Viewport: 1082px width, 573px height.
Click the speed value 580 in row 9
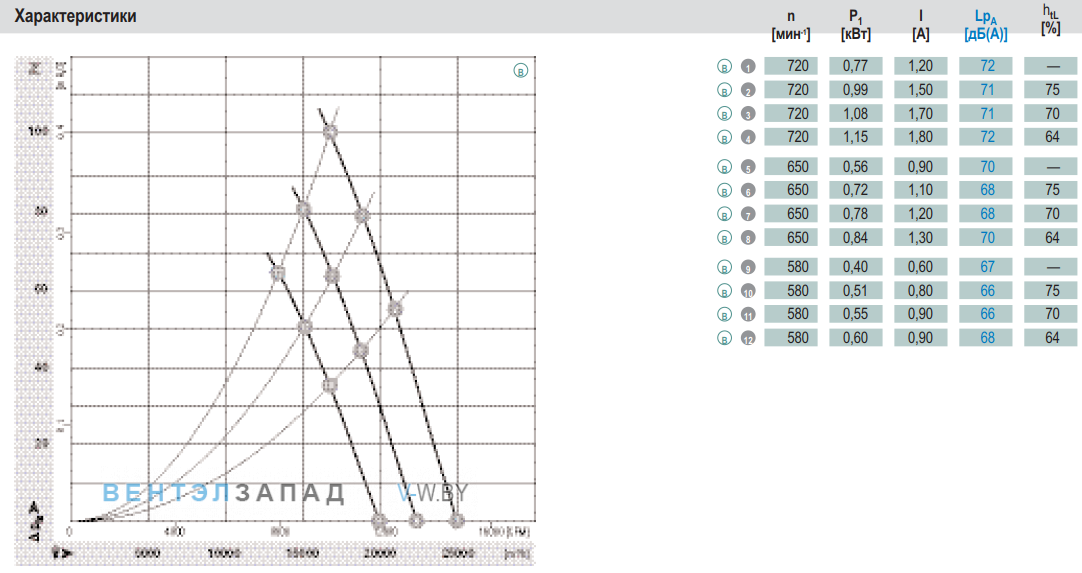(791, 266)
